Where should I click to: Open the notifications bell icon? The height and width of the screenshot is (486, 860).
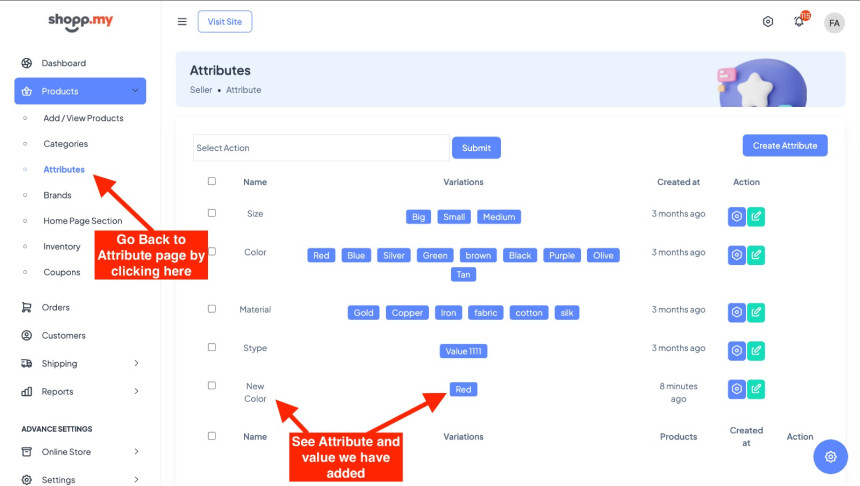799,22
